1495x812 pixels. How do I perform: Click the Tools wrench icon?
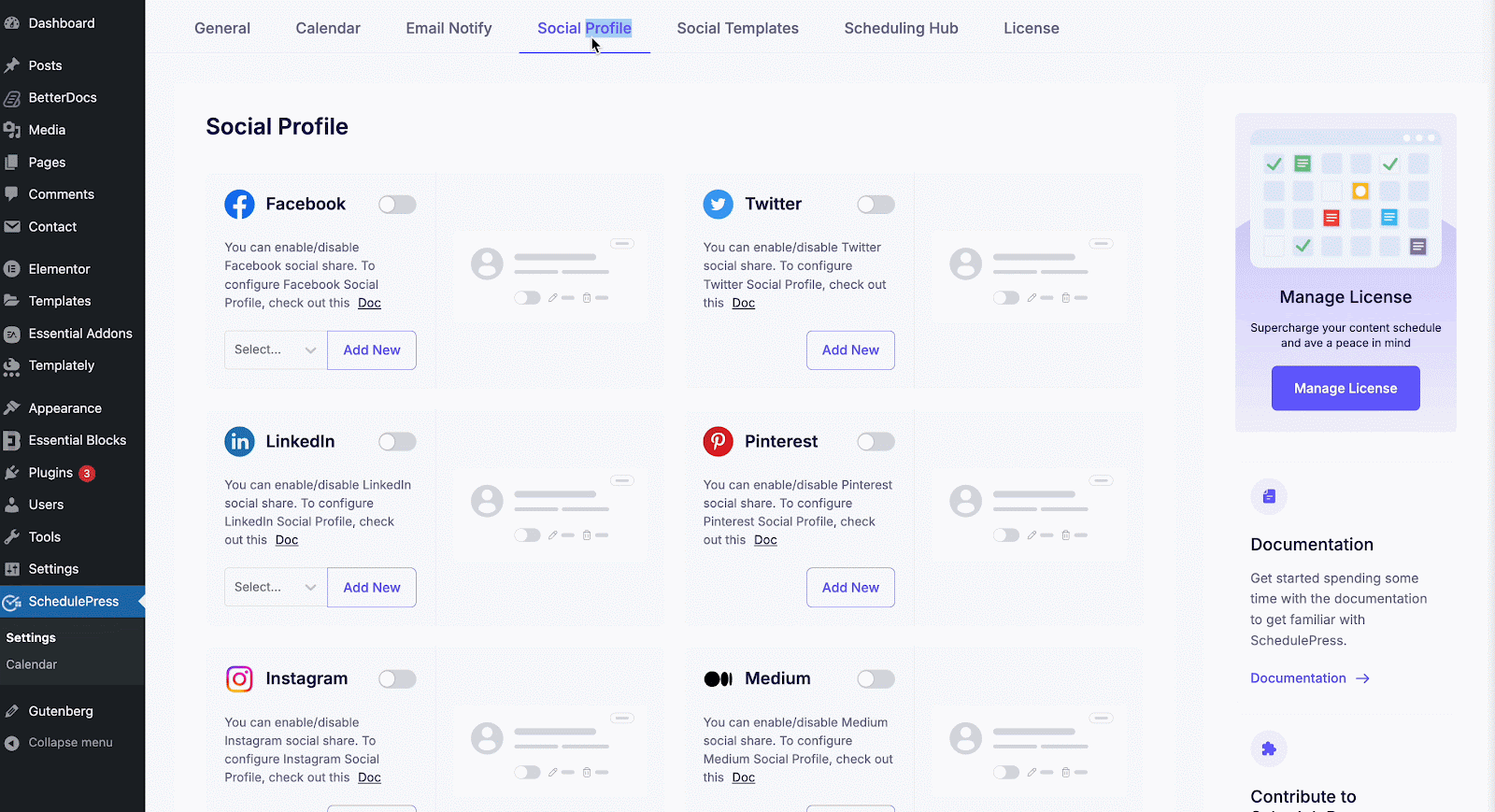tap(12, 537)
